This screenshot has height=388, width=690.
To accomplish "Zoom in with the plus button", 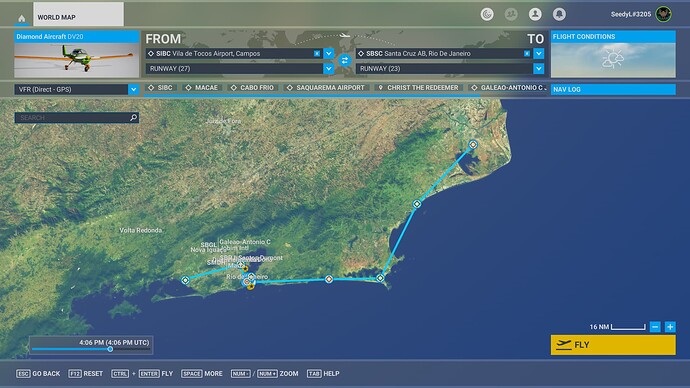I will pos(670,327).
